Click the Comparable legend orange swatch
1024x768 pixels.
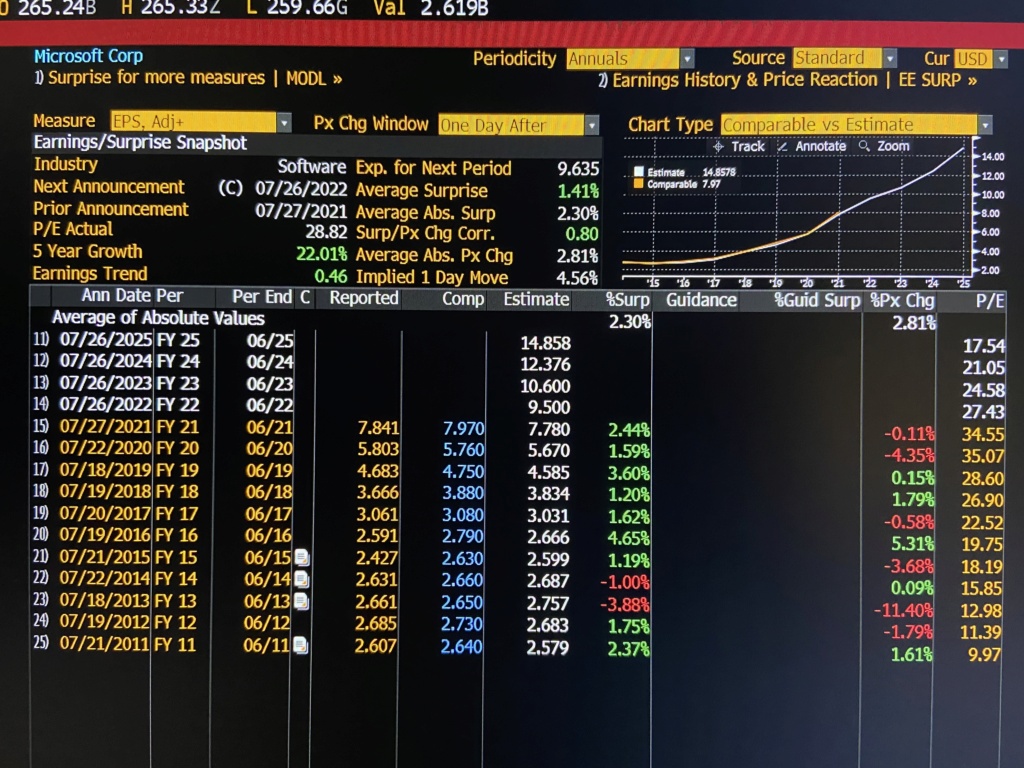(639, 184)
